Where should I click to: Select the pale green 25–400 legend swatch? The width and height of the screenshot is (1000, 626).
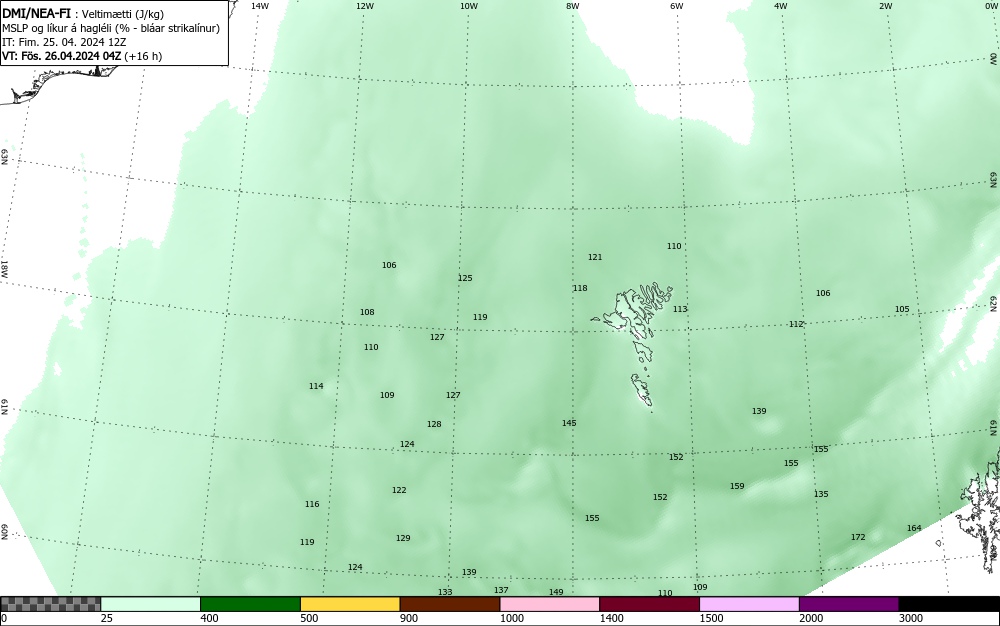(x=151, y=604)
